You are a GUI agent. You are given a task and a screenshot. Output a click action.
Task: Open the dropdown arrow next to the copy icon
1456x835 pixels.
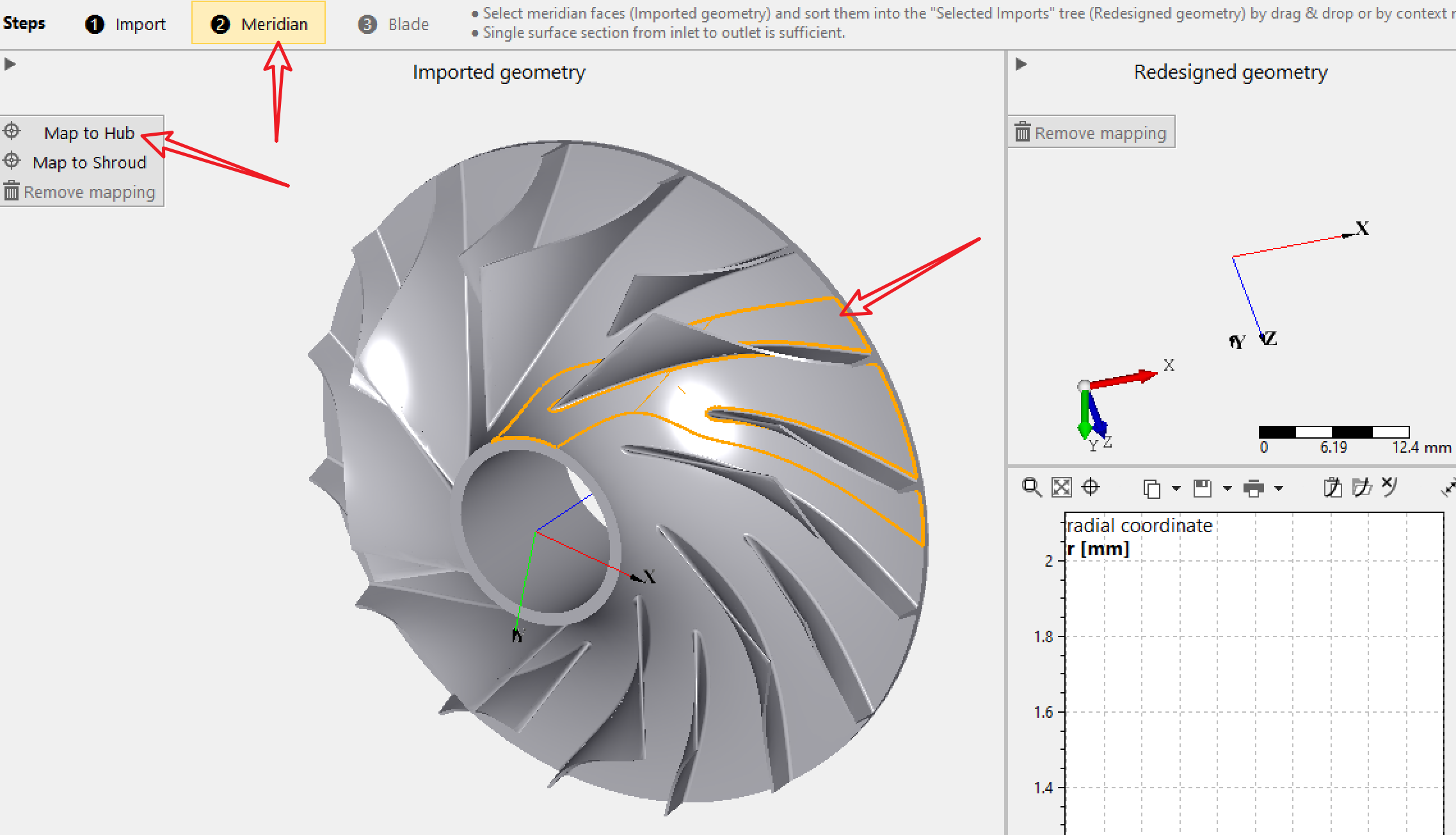pyautogui.click(x=1176, y=489)
